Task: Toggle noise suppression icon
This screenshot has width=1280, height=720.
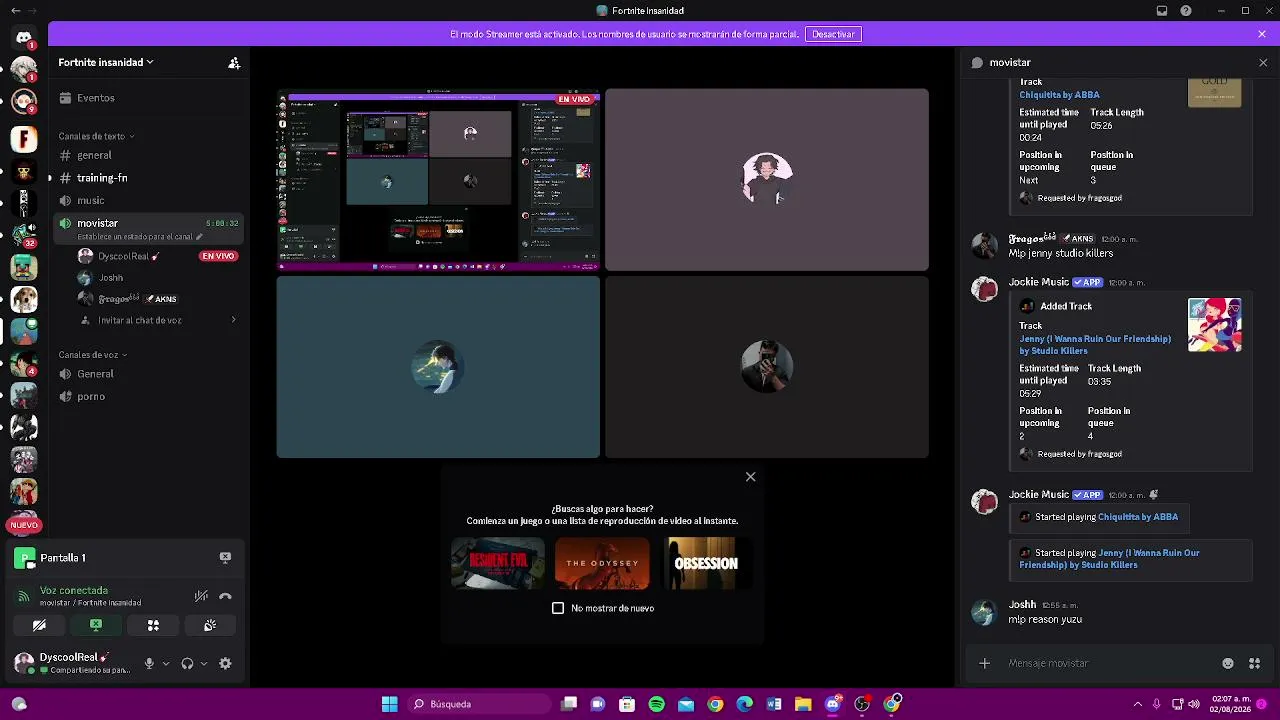Action: (x=201, y=596)
